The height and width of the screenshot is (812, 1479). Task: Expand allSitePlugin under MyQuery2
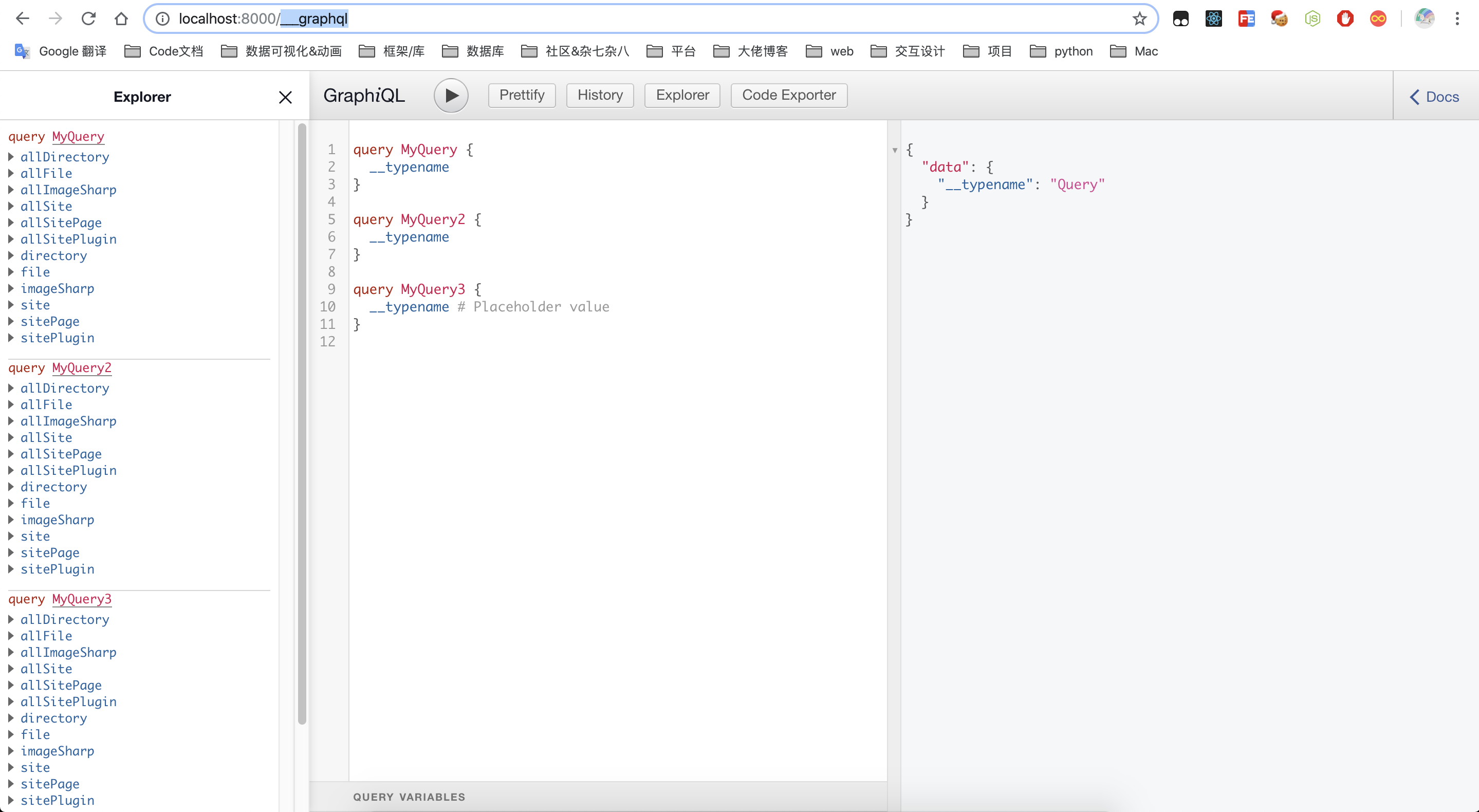pyautogui.click(x=68, y=470)
